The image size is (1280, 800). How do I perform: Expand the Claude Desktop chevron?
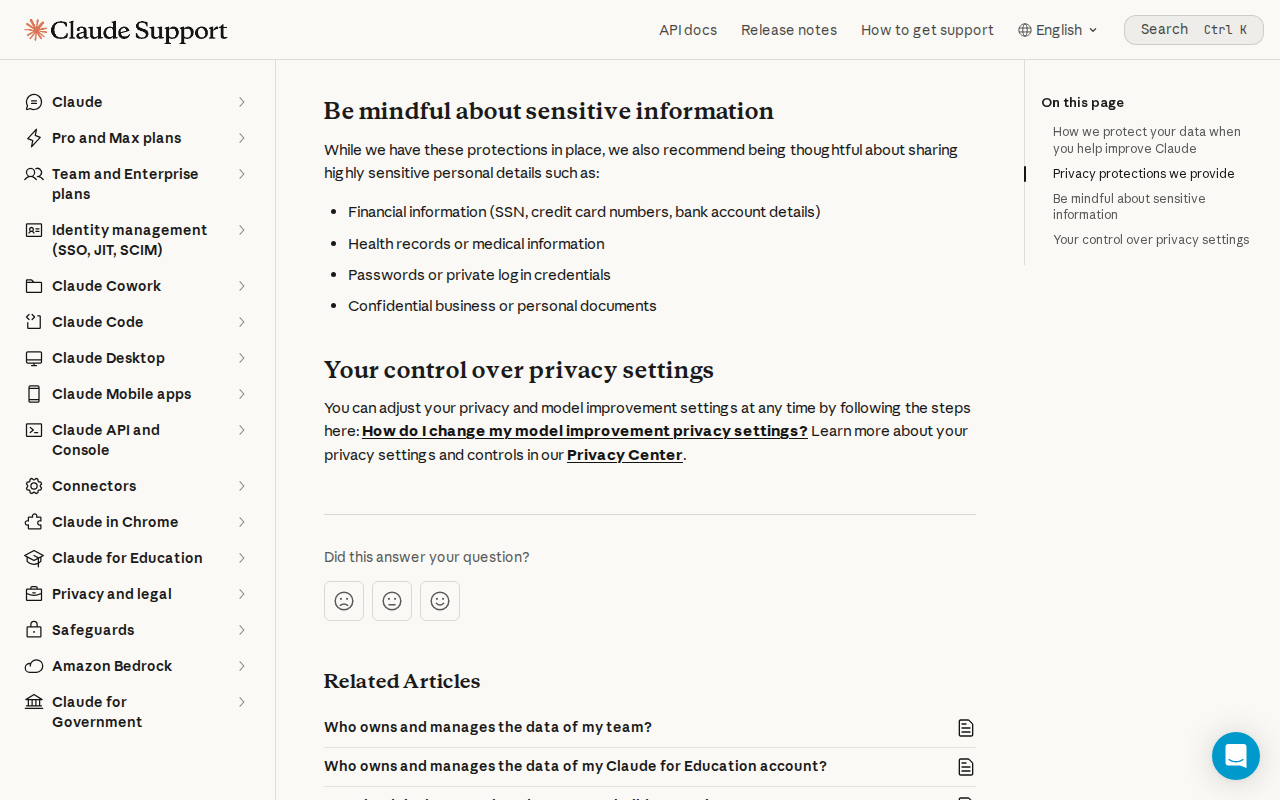[241, 358]
